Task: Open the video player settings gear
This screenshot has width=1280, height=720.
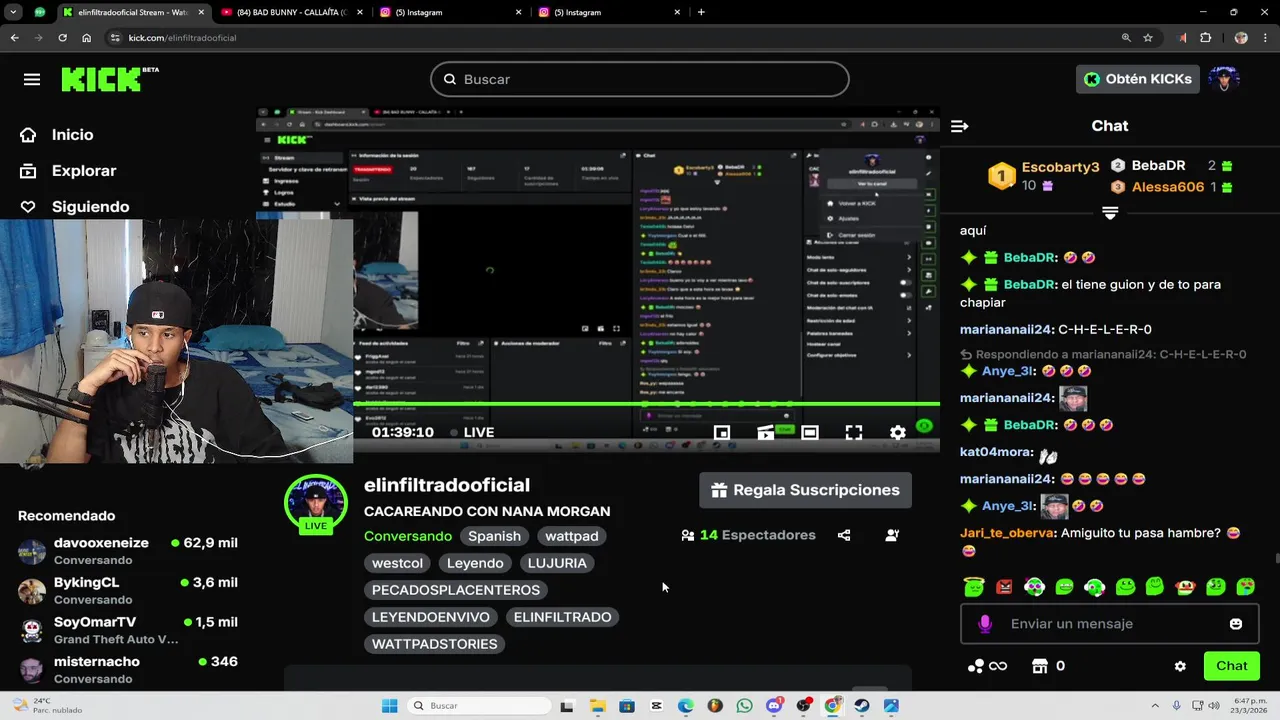Action: 898,432
